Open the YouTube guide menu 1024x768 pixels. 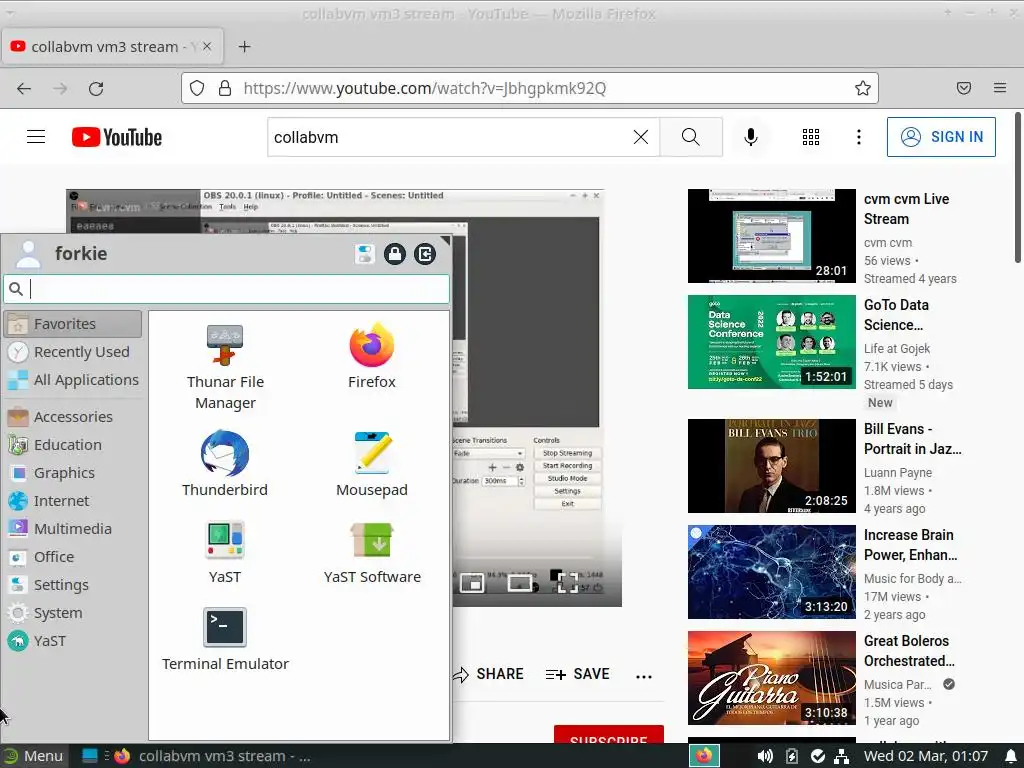click(36, 136)
